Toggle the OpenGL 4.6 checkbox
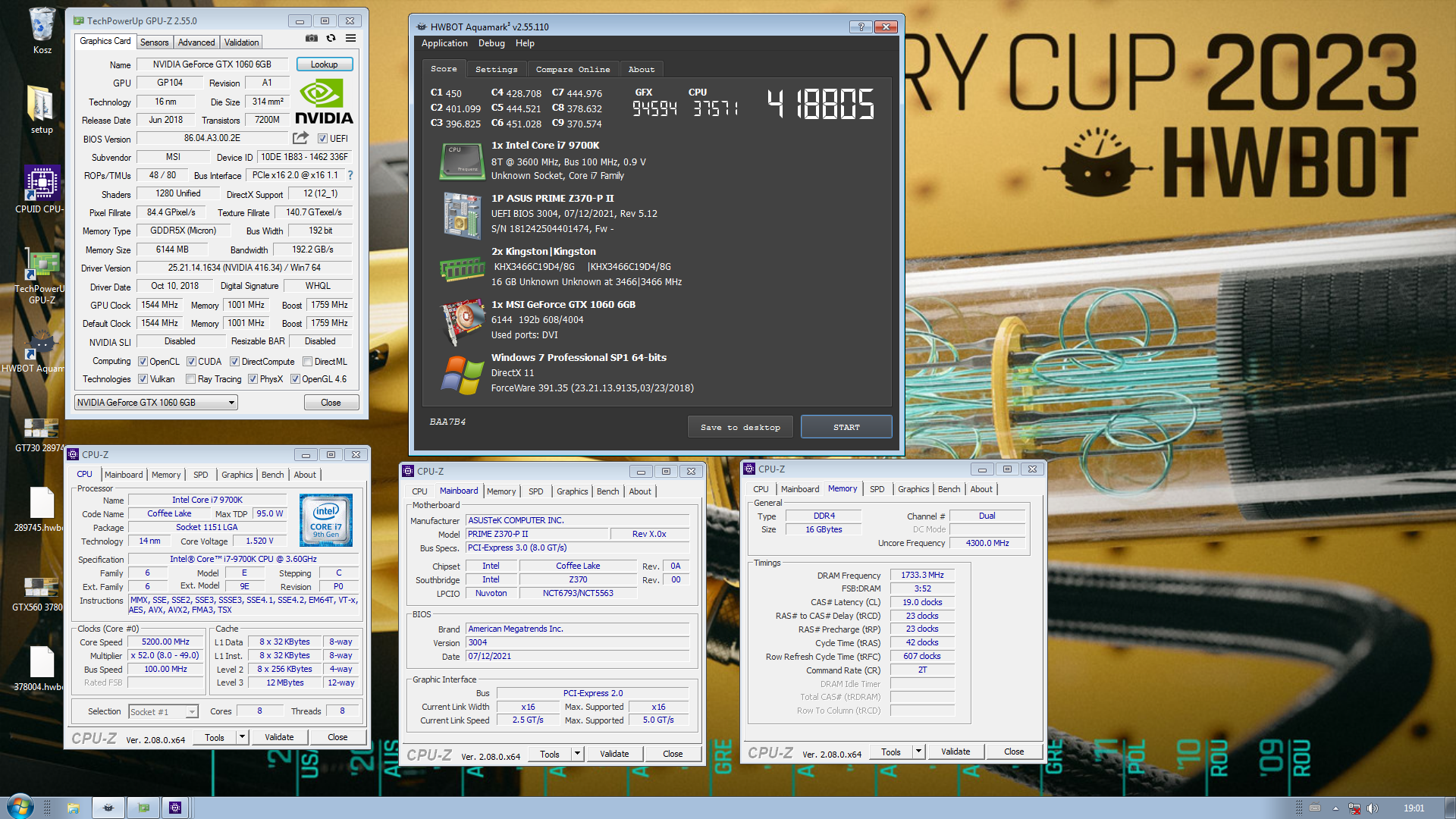Viewport: 1456px width, 819px height. point(295,379)
